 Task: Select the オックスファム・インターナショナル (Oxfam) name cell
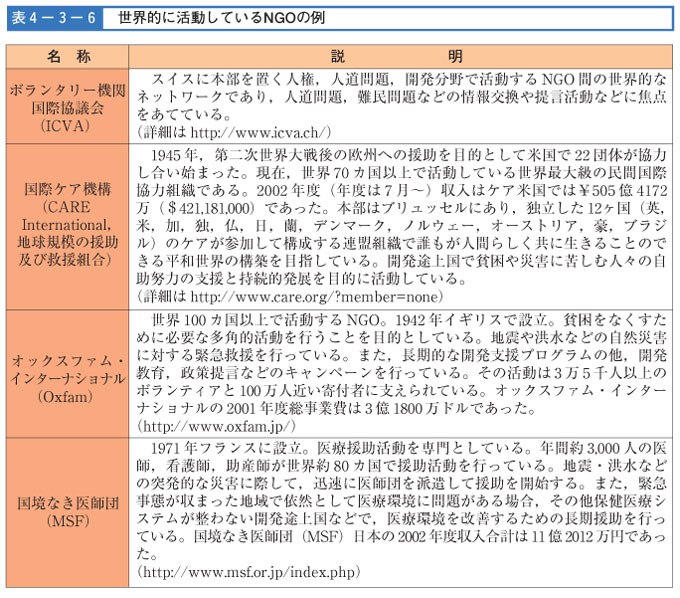tap(67, 373)
